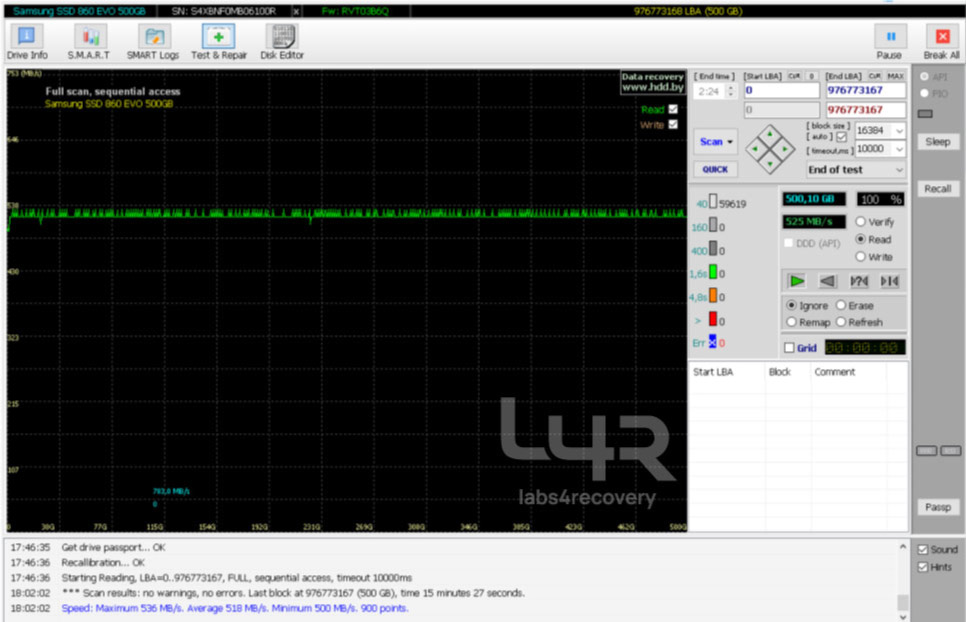966x622 pixels.
Task: Pause the running scan
Action: pos(890,42)
